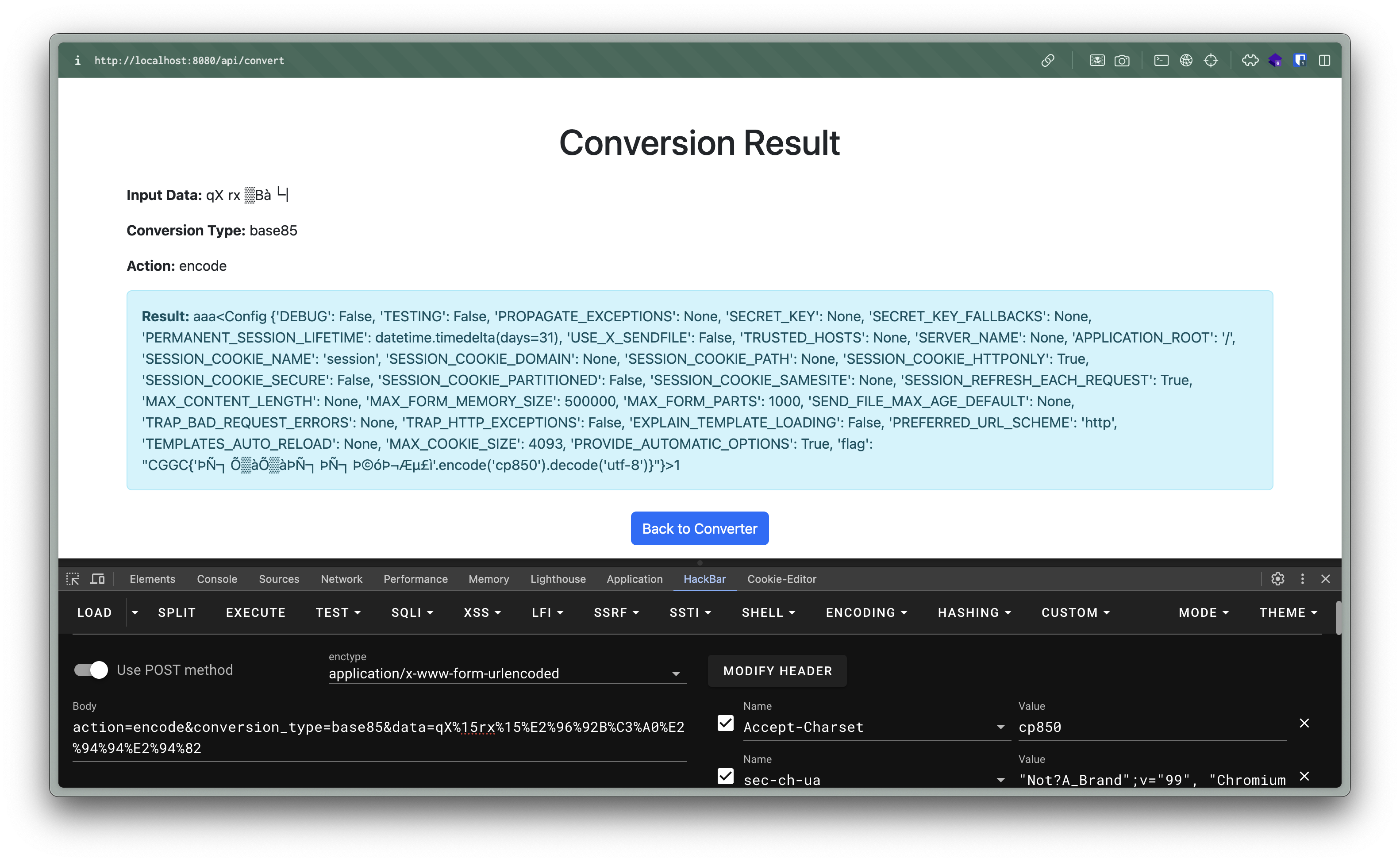1400x862 pixels.
Task: Click the globe network icon
Action: [x=1186, y=61]
